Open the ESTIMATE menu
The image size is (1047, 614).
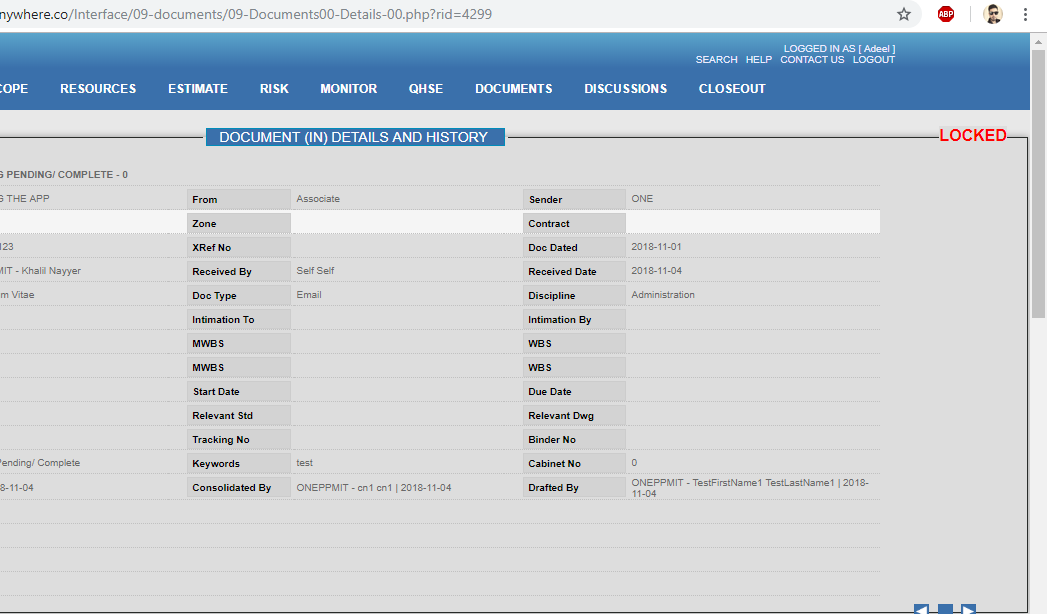[x=198, y=89]
